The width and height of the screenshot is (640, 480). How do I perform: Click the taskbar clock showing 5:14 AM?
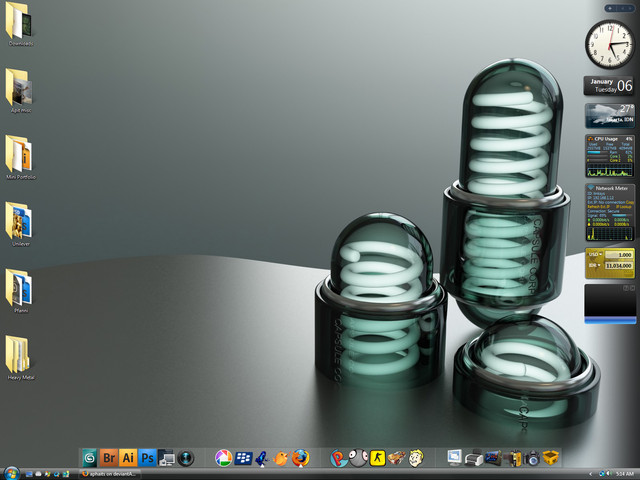pyautogui.click(x=624, y=474)
